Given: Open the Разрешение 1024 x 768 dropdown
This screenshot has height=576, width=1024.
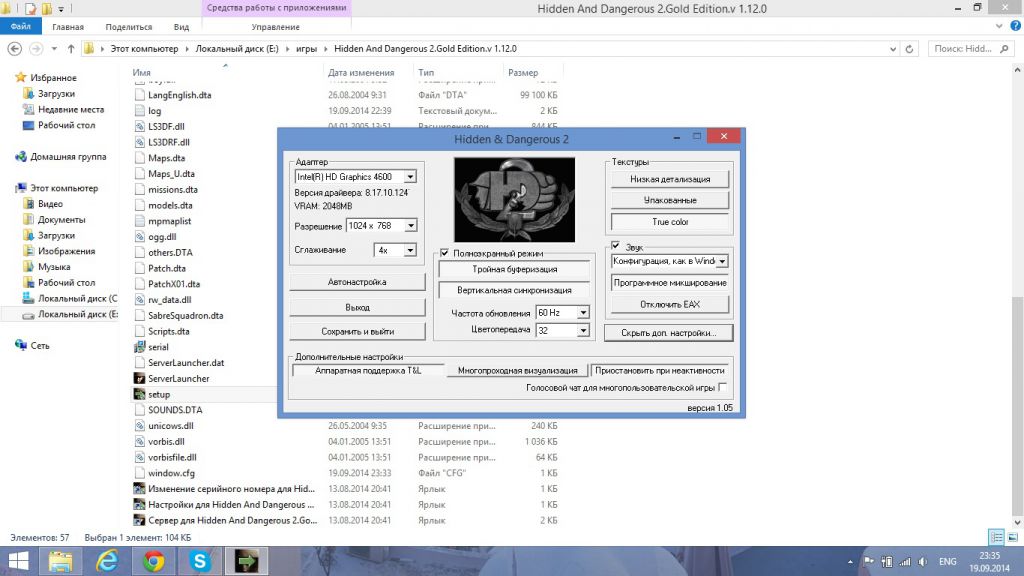Looking at the screenshot, I should [410, 226].
